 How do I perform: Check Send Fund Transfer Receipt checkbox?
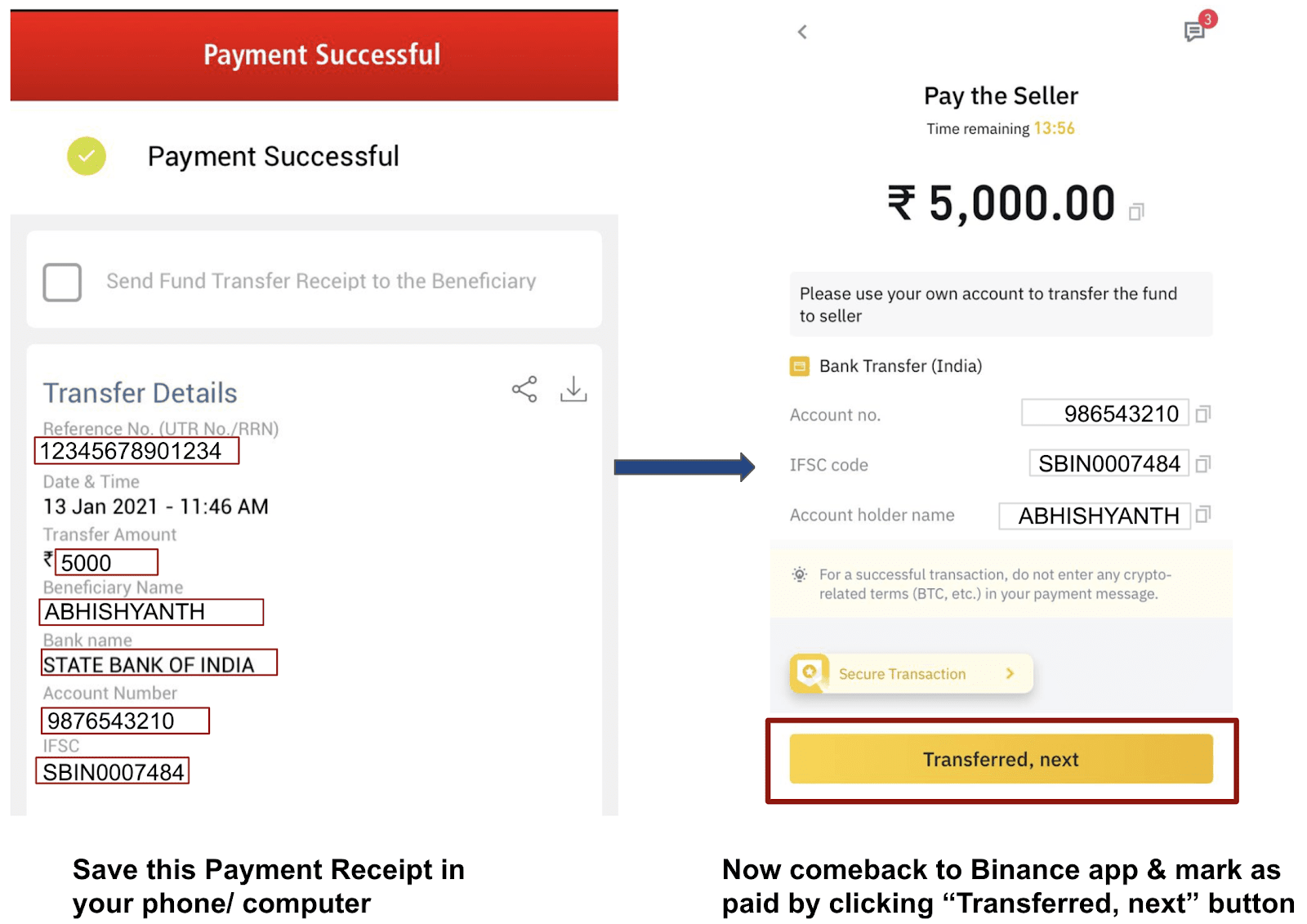coord(62,282)
